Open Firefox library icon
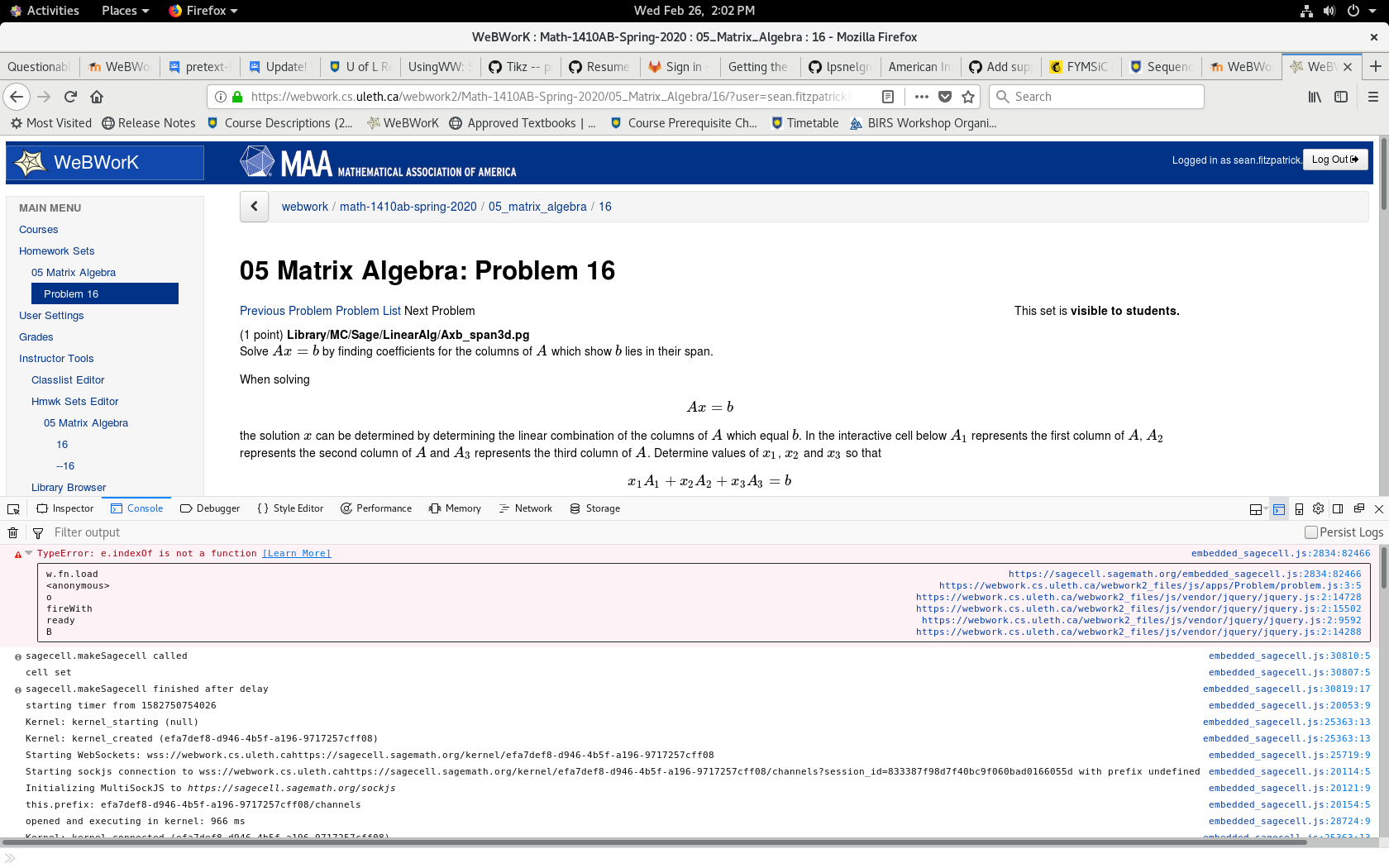Screen dimensions: 1389x868 (1315, 97)
